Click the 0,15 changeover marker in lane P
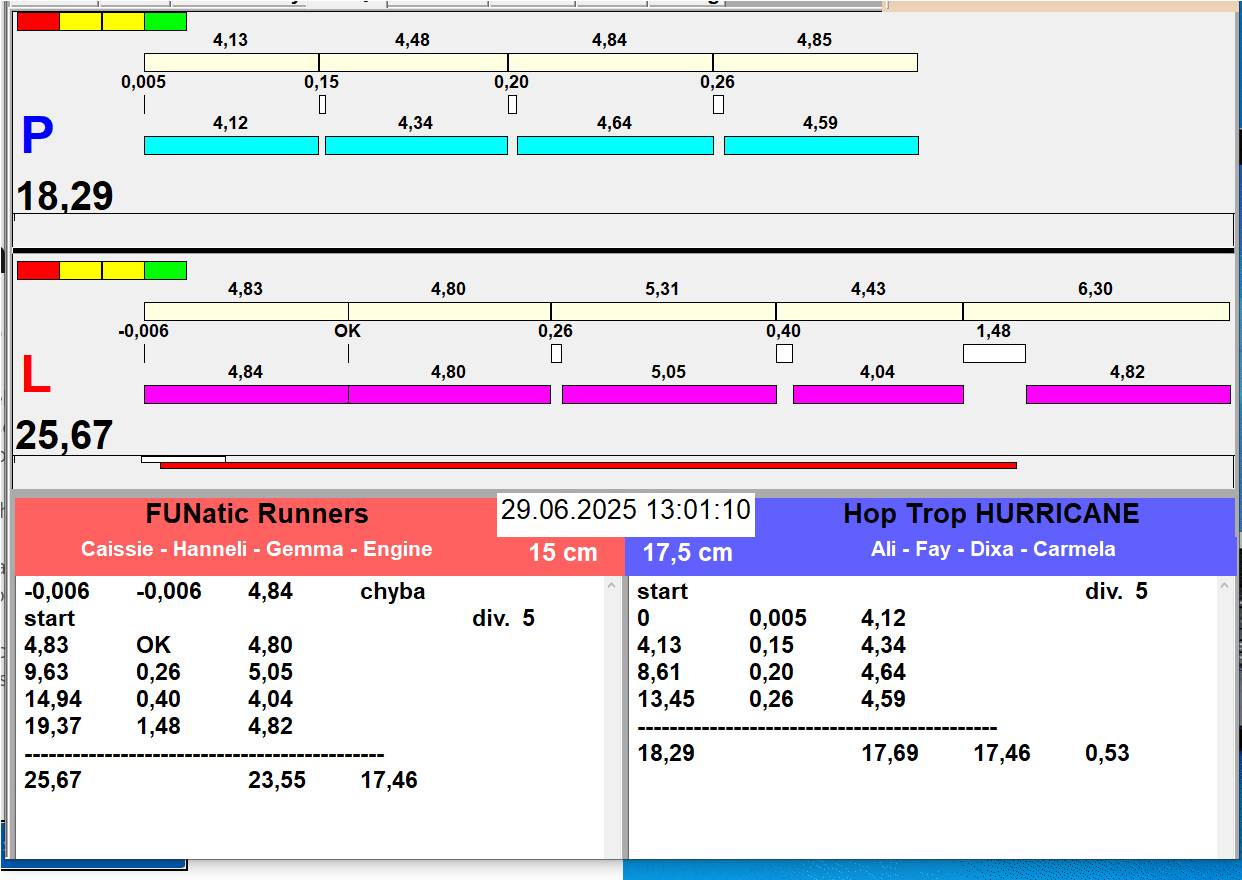The image size is (1242, 880). point(322,104)
